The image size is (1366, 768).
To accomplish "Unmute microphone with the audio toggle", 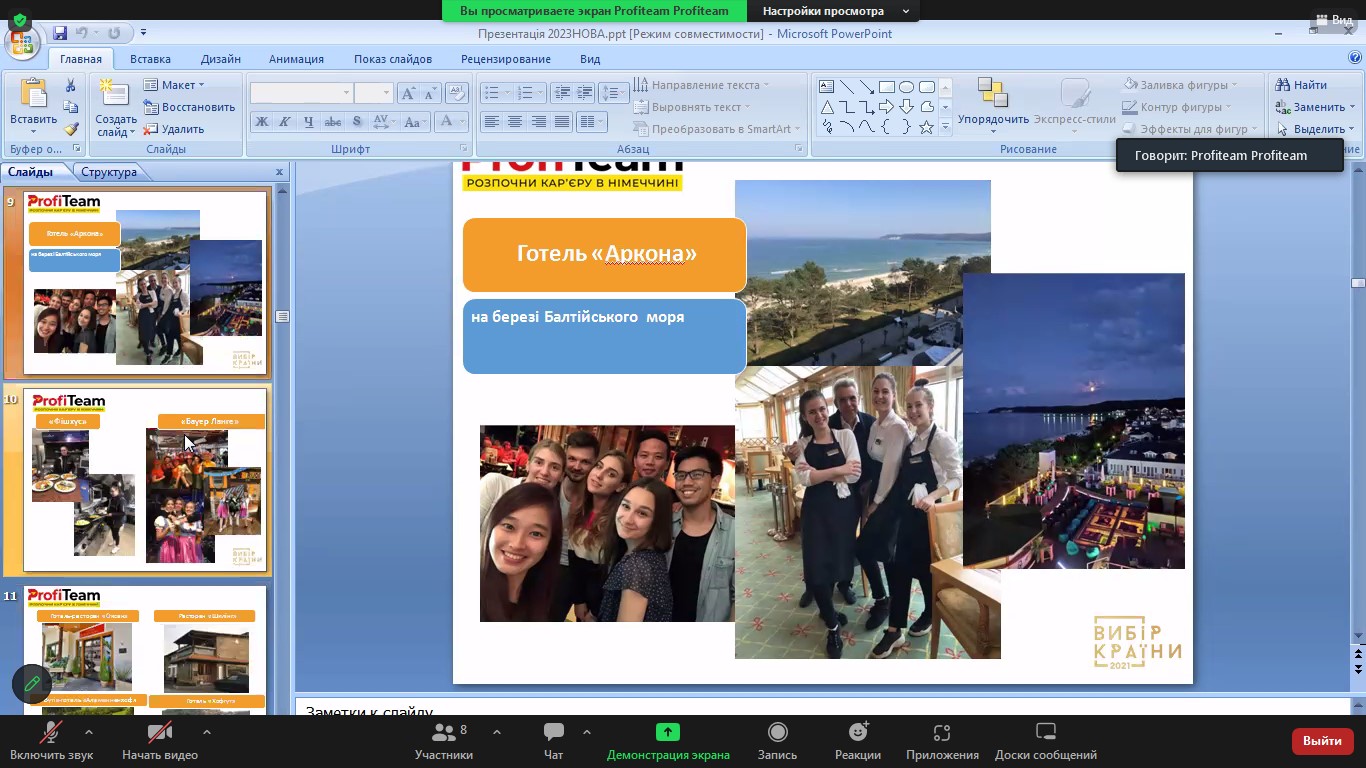I will coord(51,733).
